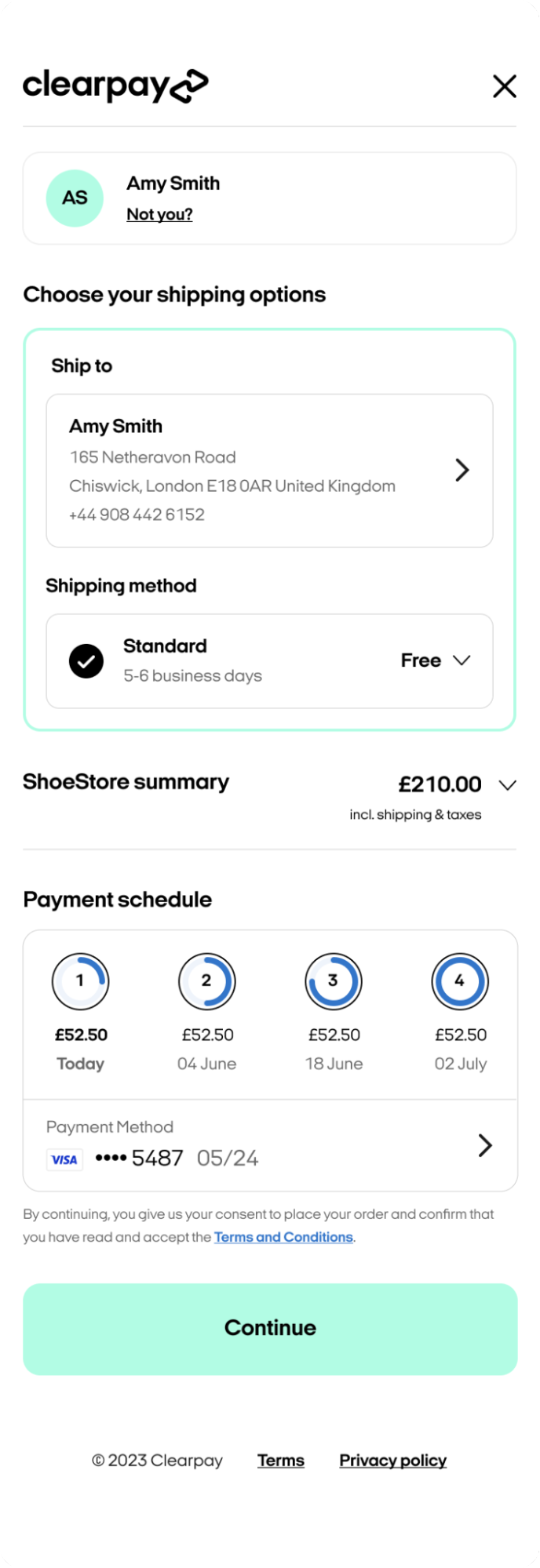Click the Clearpay logo
Image resolution: width=540 pixels, height=1568 pixels.
pos(115,86)
